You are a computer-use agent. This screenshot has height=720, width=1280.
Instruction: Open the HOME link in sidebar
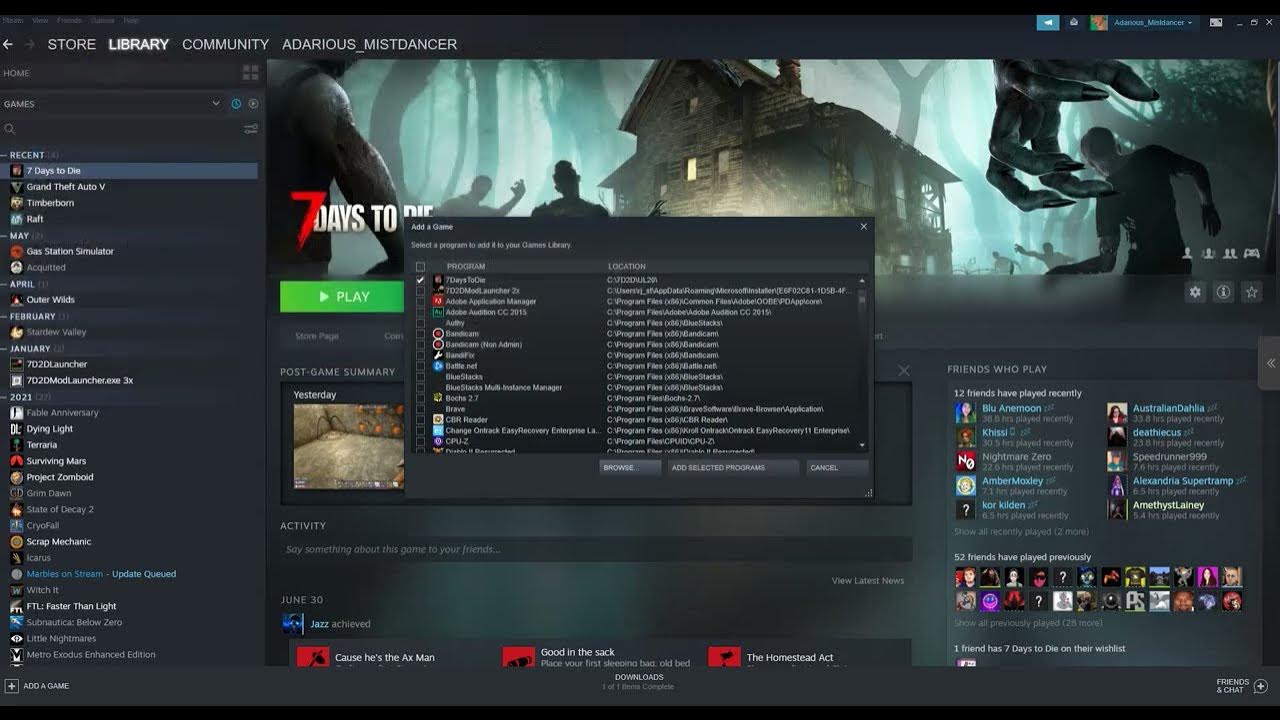(16, 73)
